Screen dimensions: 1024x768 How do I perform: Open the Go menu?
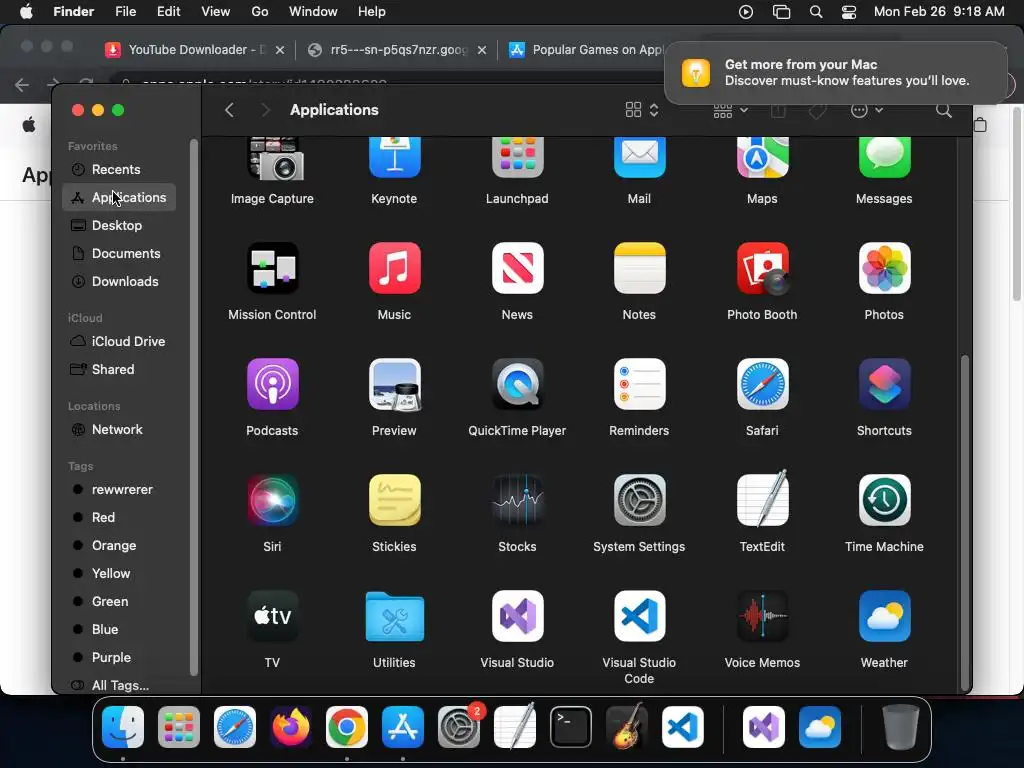(x=260, y=12)
